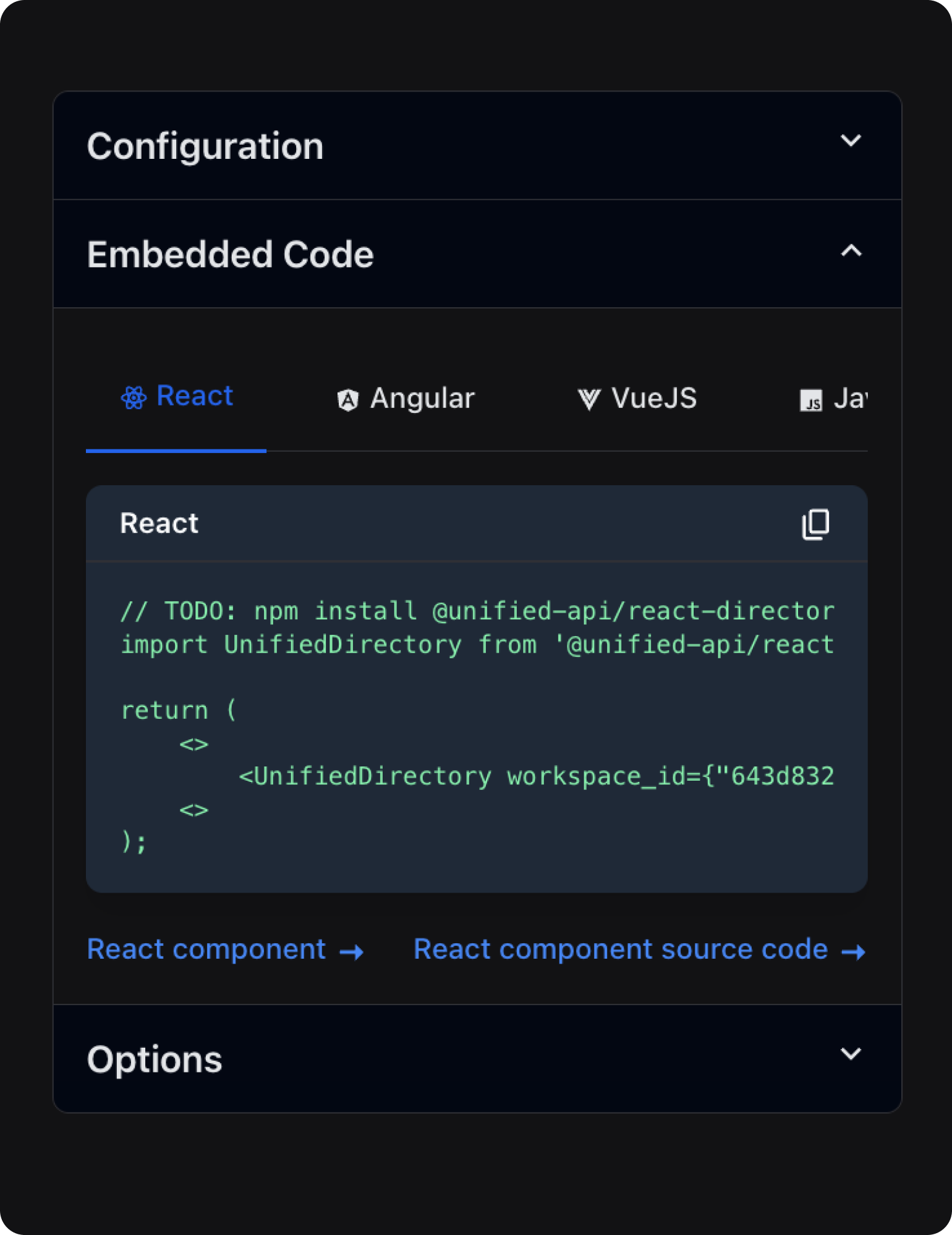Select the React tab label
Image resolution: width=952 pixels, height=1235 pixels.
coord(194,396)
